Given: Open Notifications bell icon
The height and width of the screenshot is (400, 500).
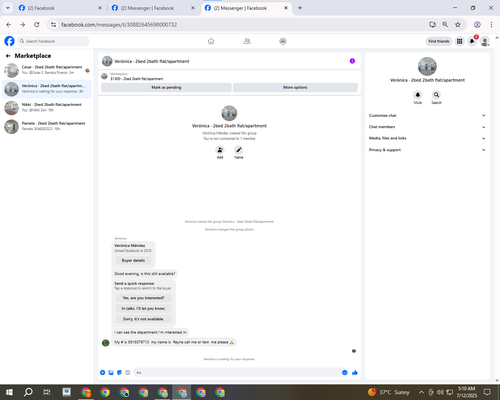Looking at the screenshot, I should pyautogui.click(x=472, y=41).
